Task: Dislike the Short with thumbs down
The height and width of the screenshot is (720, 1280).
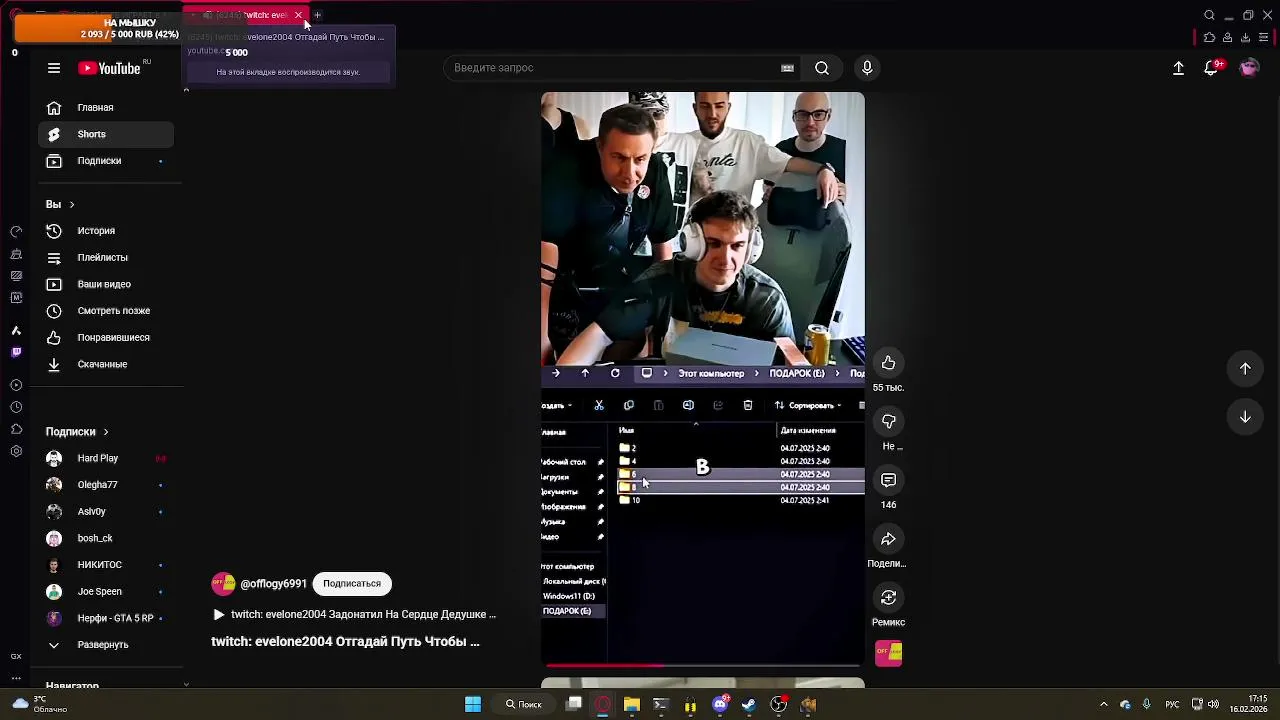Action: pos(888,422)
